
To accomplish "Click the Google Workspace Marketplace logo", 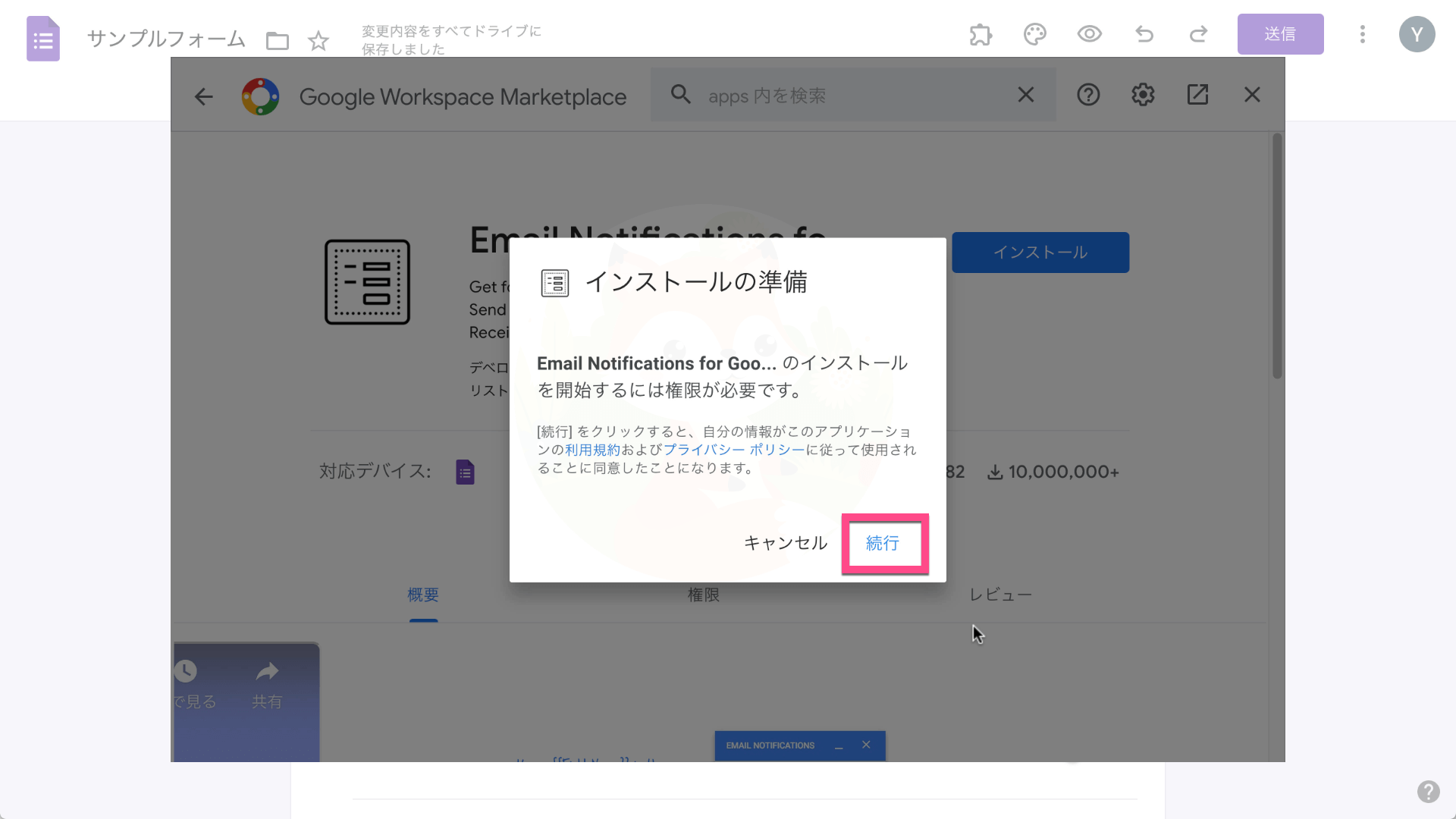I will [260, 96].
